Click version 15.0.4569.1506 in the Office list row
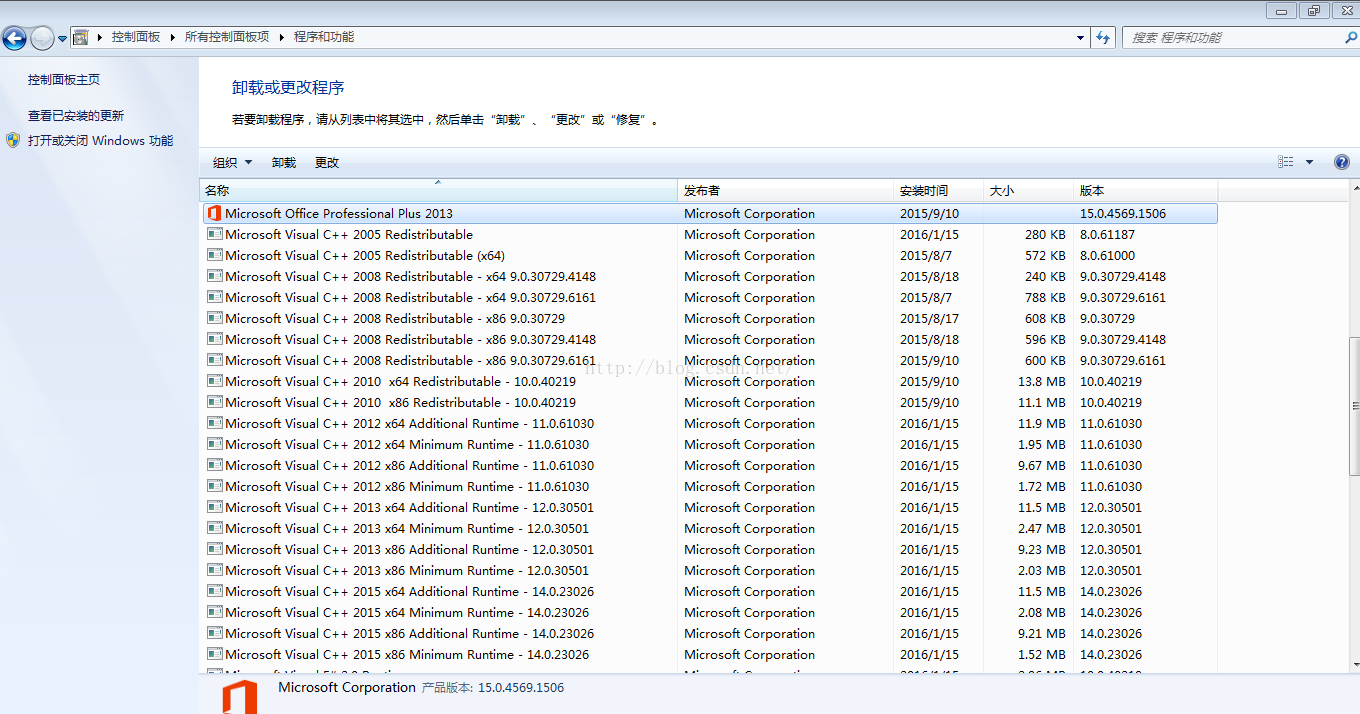The height and width of the screenshot is (714, 1360). coord(1123,213)
